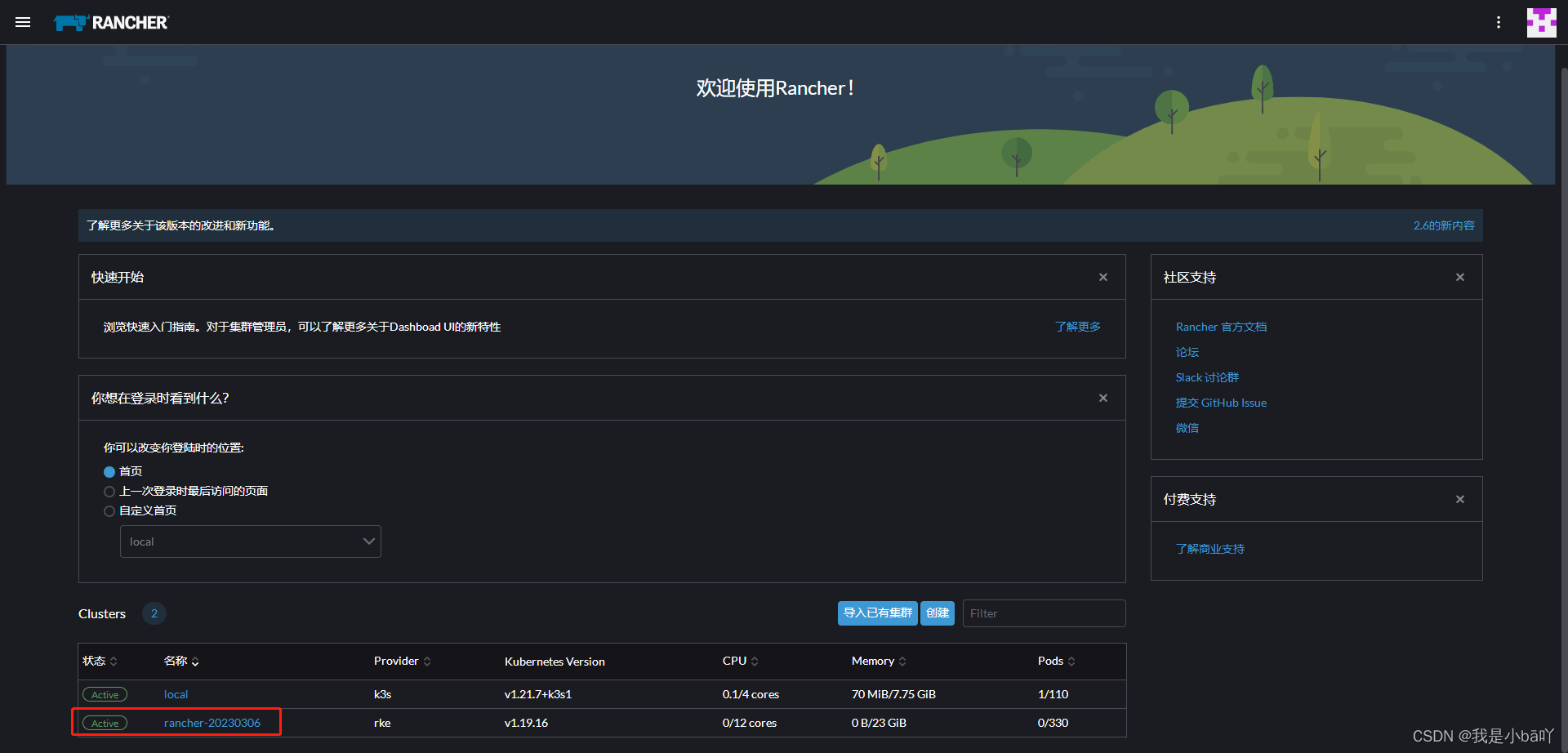Click the Rancher logo

pyautogui.click(x=111, y=23)
